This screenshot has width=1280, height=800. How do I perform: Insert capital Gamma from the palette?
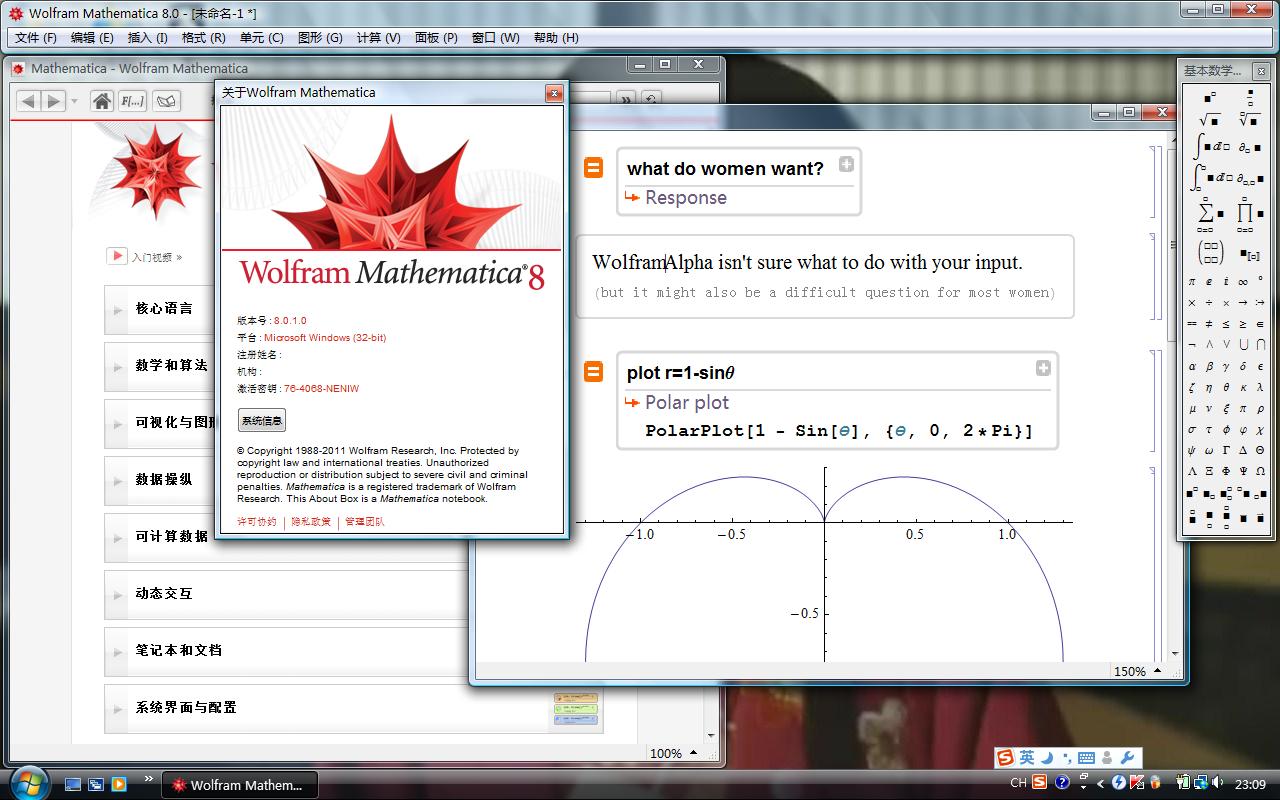coord(1226,450)
